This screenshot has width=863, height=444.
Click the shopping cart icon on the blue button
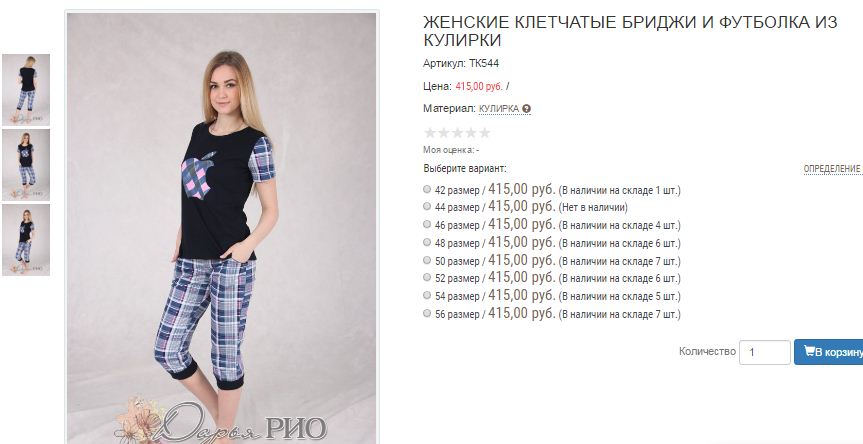pyautogui.click(x=809, y=351)
